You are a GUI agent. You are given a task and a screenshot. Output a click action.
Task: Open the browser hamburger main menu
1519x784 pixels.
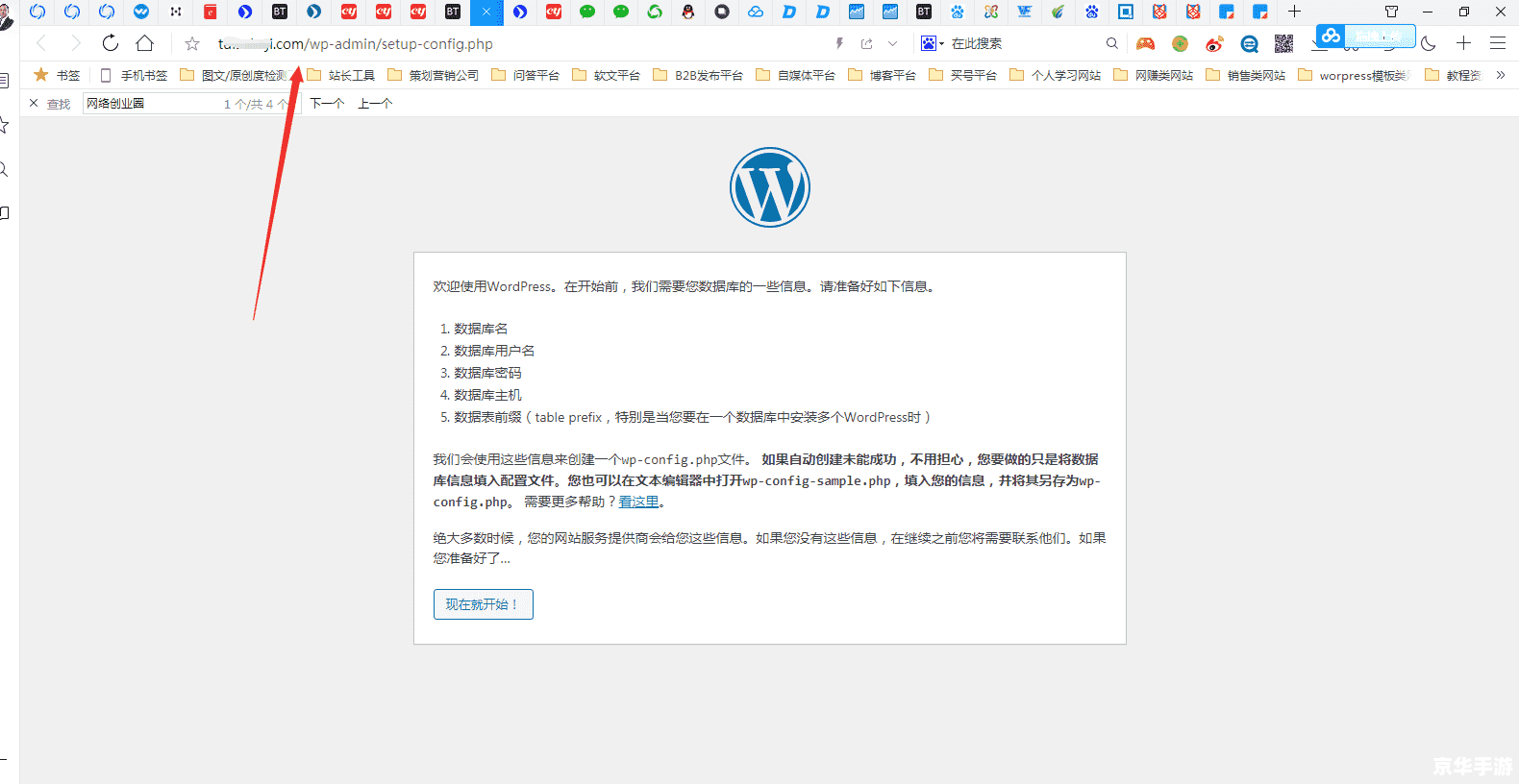pyautogui.click(x=1498, y=43)
